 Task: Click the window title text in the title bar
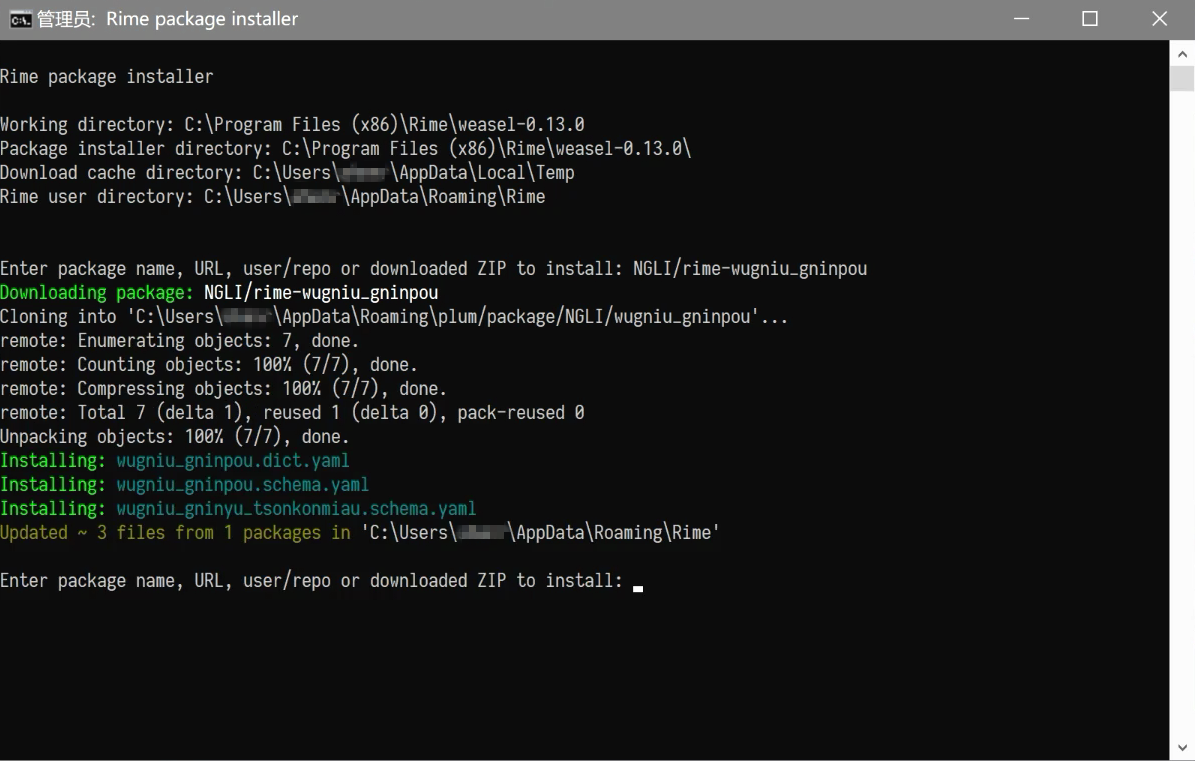pyautogui.click(x=168, y=19)
